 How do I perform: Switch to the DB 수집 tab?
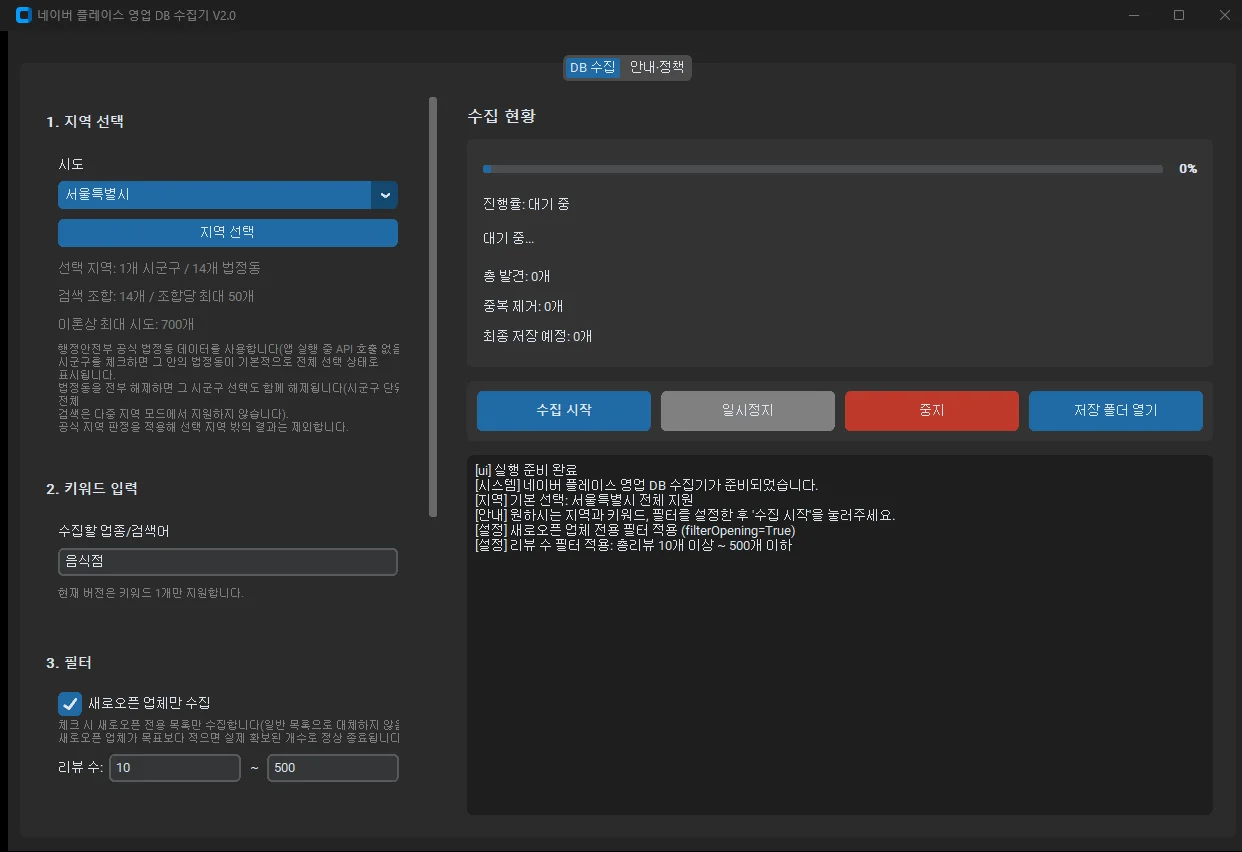pyautogui.click(x=593, y=68)
